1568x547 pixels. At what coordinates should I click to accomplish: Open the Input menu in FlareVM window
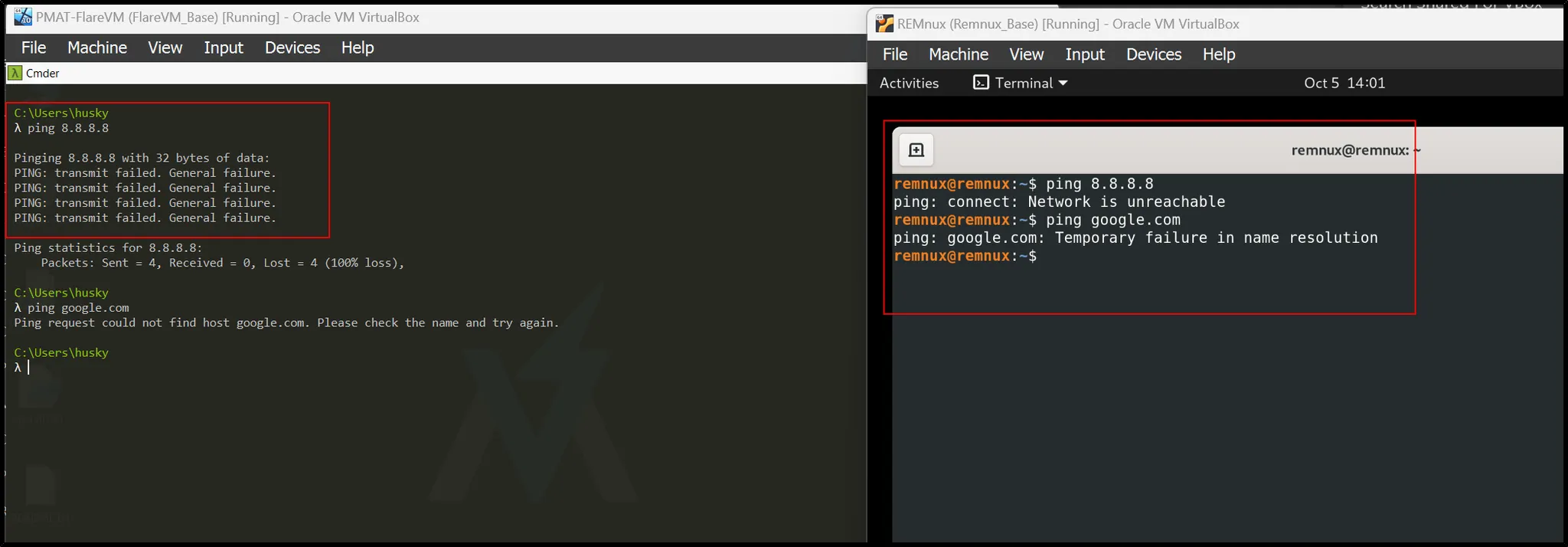(224, 47)
